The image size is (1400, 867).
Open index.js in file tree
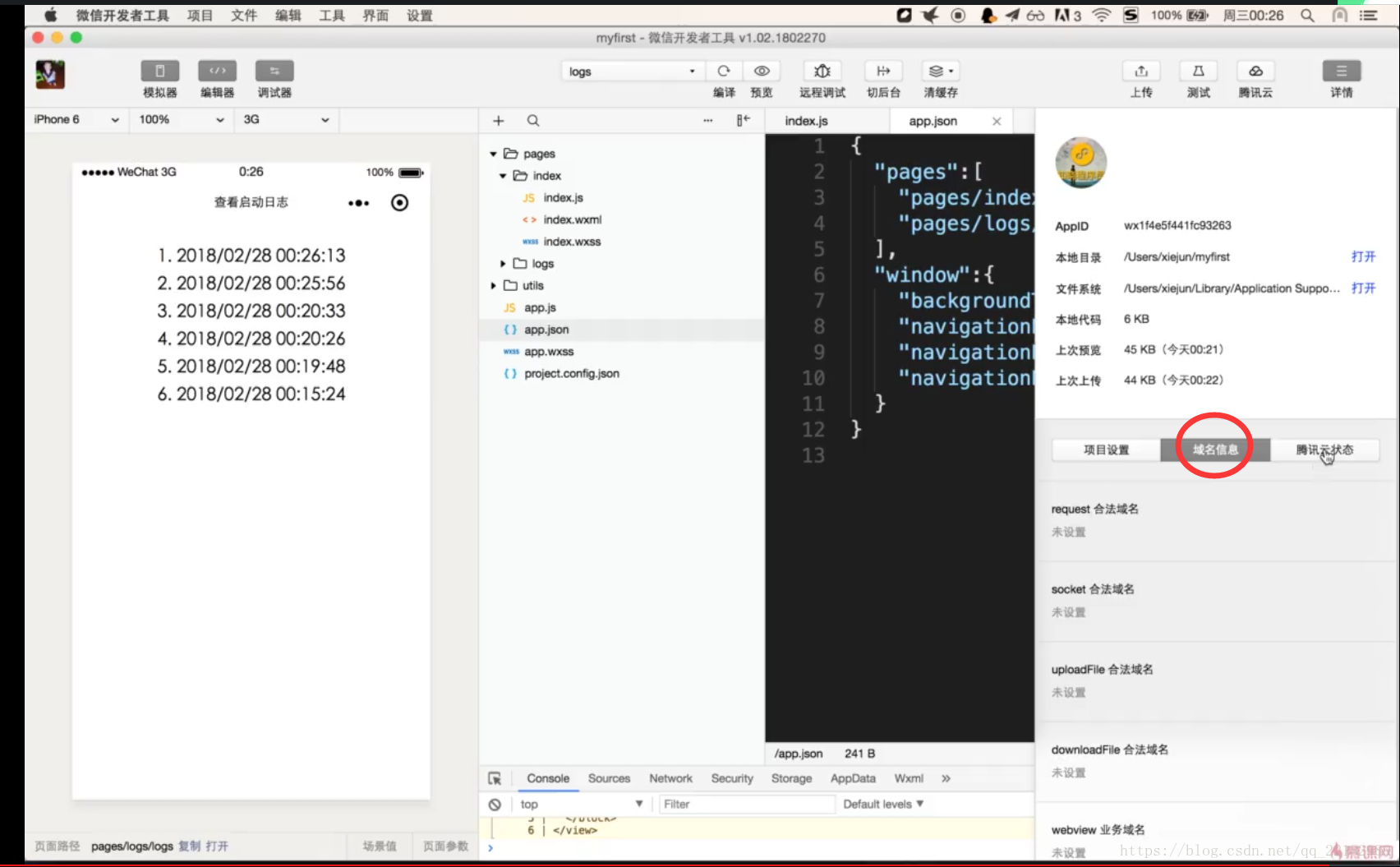click(563, 198)
